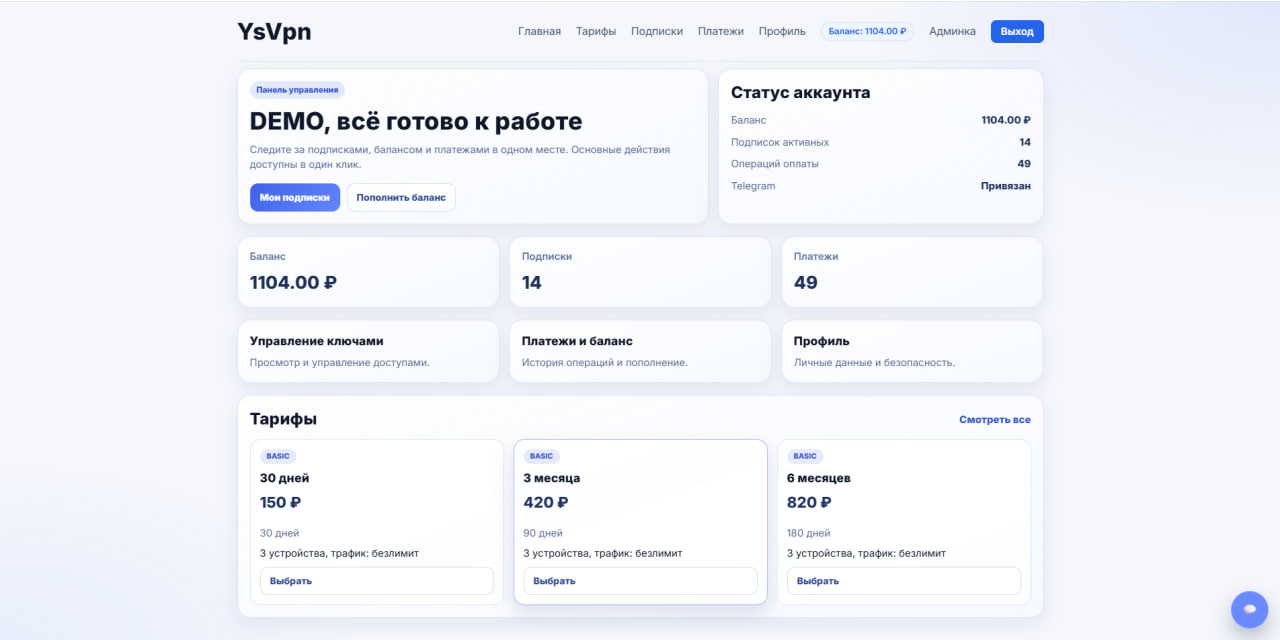Open the Тарифы navigation item

(x=596, y=31)
